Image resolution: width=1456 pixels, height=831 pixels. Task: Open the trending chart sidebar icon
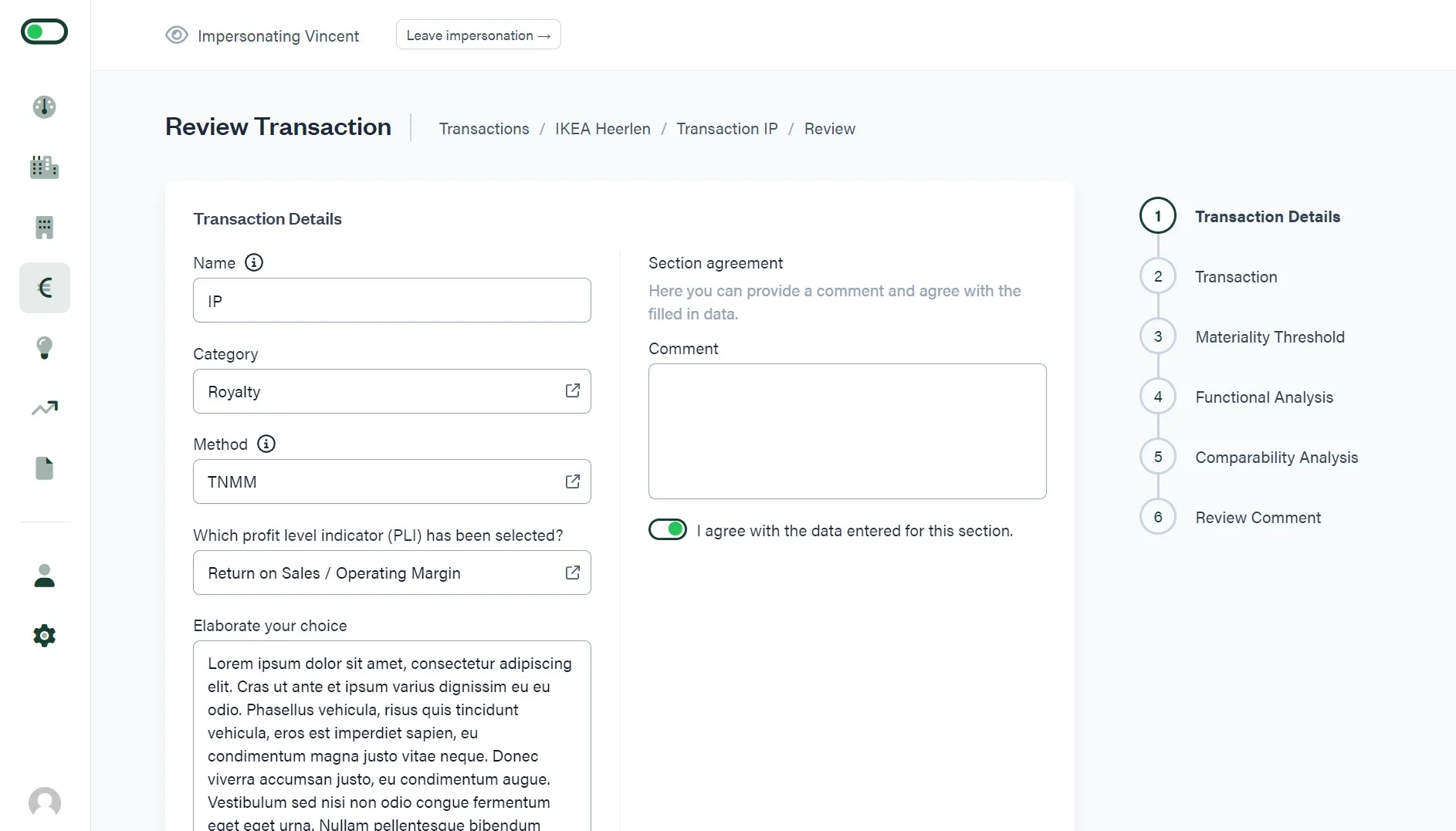45,407
